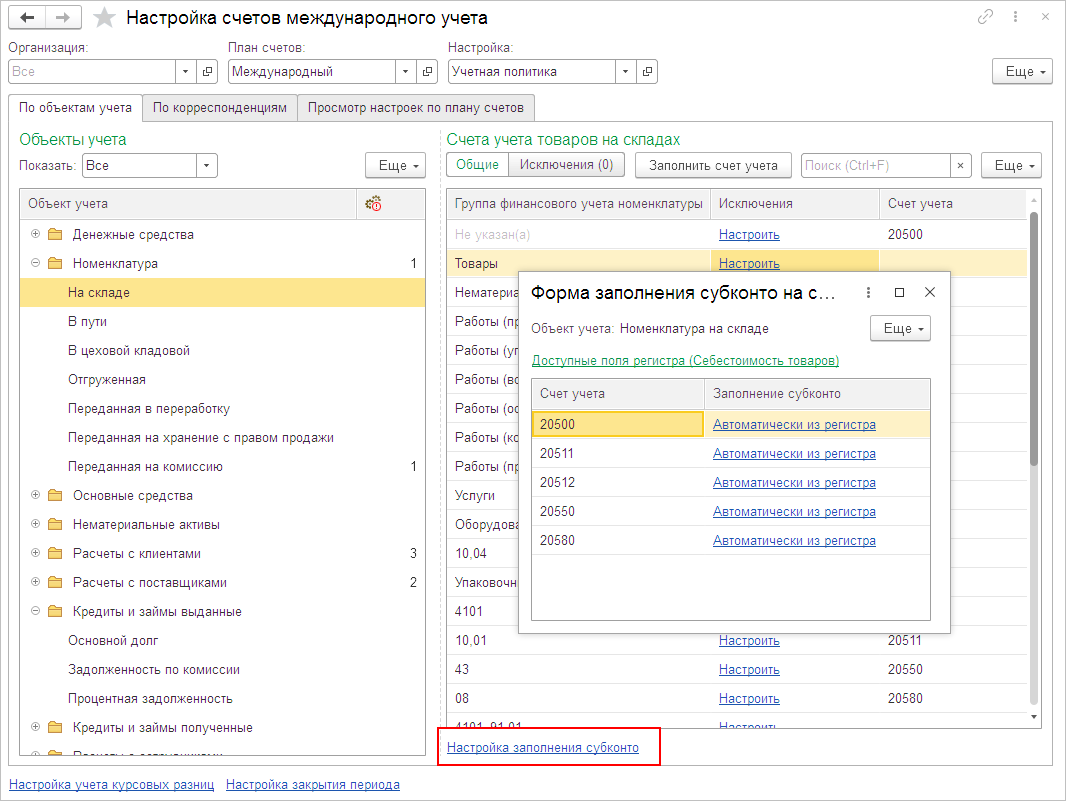Viewport: 1066px width, 801px height.
Task: Click the settings column header icon in tree
Action: pos(373,203)
